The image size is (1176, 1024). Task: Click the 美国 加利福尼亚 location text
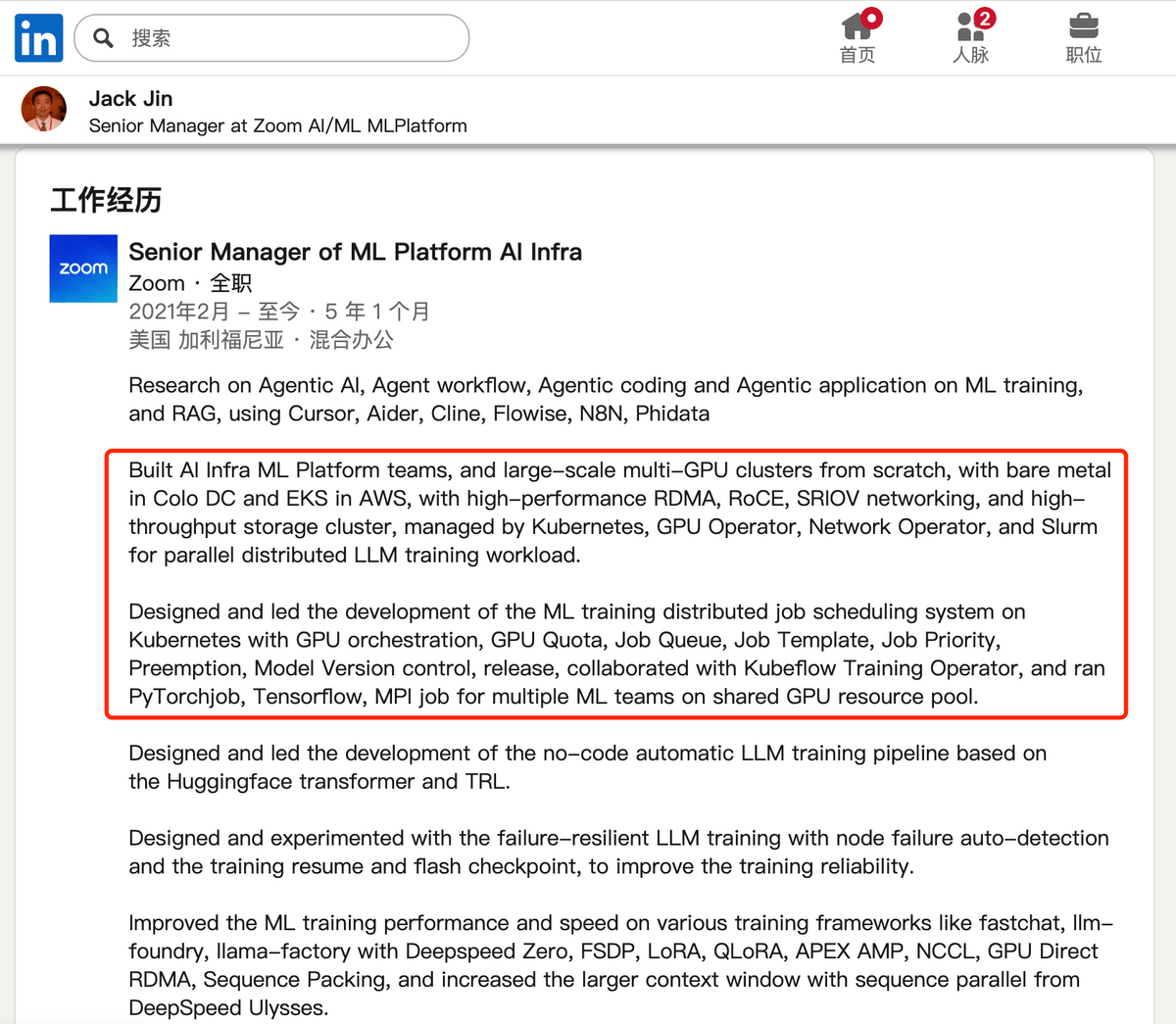(206, 340)
